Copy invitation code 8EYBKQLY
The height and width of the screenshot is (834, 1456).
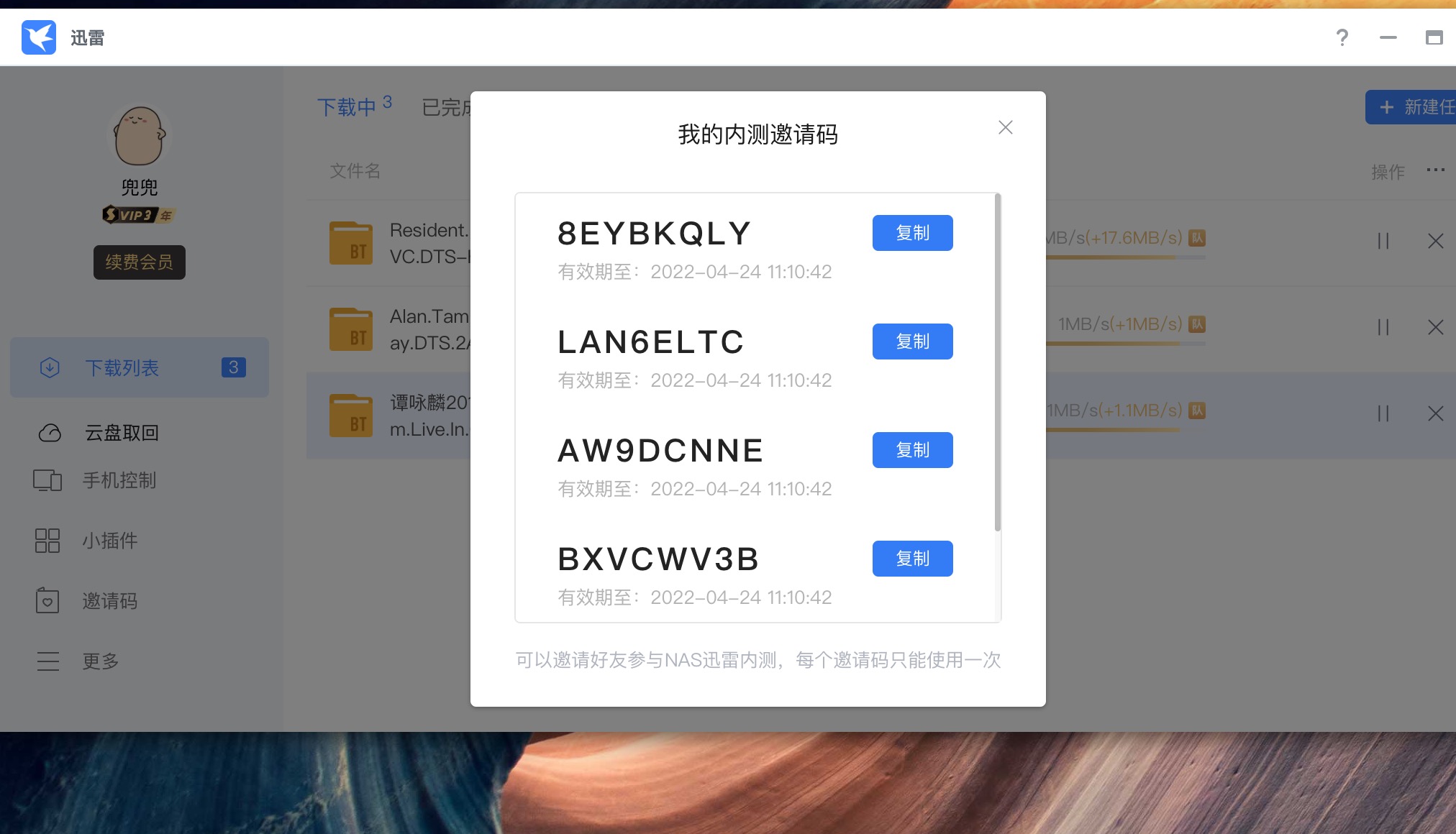coord(912,233)
